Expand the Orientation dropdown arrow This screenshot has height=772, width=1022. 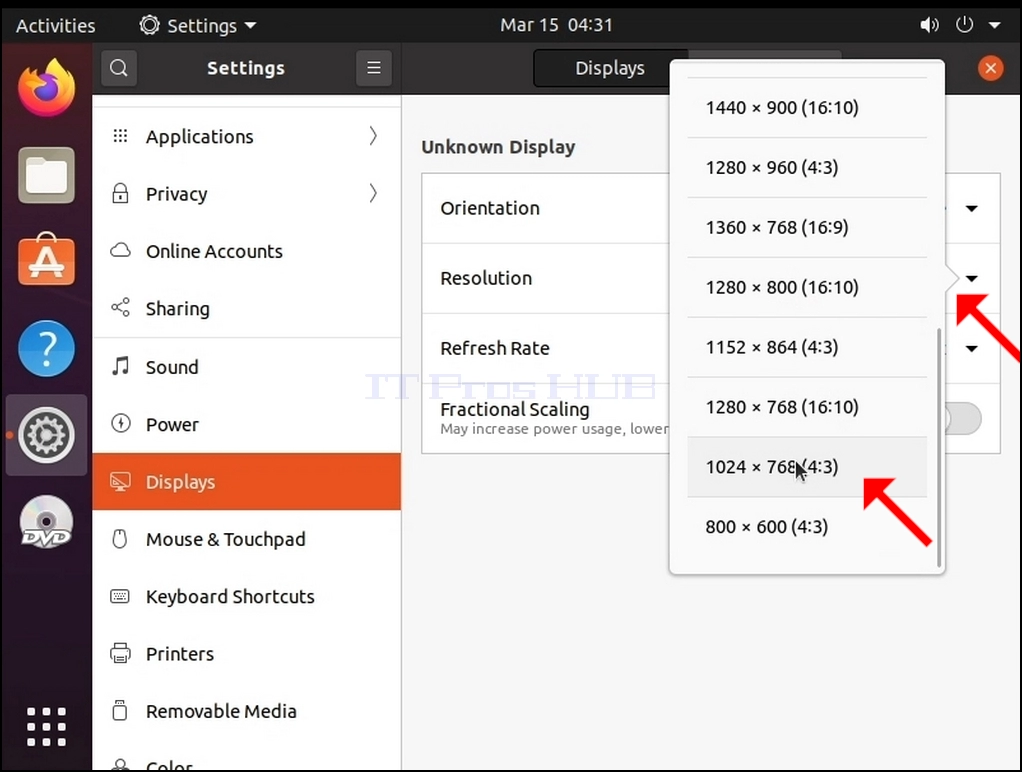pos(971,209)
